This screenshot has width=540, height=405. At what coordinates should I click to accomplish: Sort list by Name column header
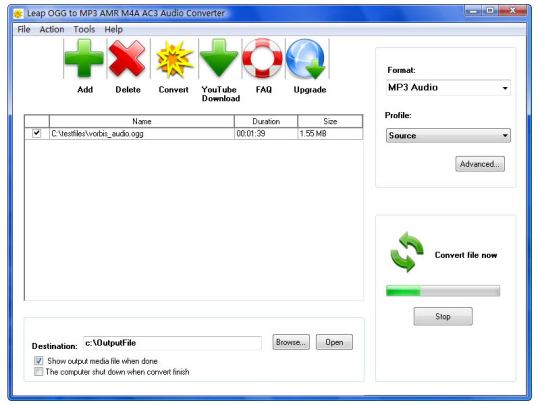point(142,121)
